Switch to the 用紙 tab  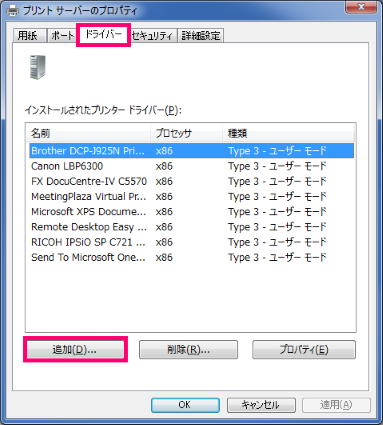click(x=29, y=35)
